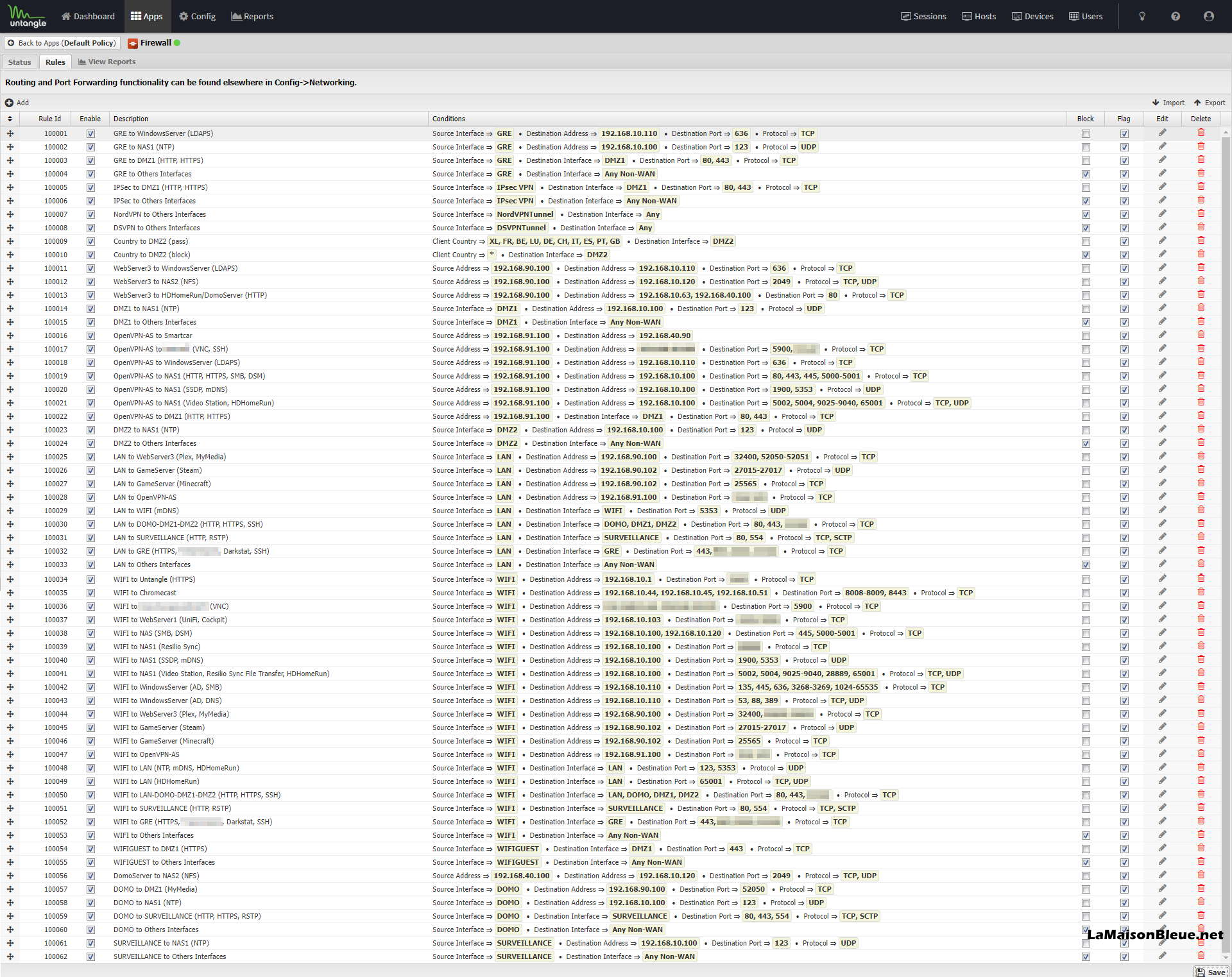Switch to the Status tab
The height and width of the screenshot is (977, 1232).
click(19, 62)
